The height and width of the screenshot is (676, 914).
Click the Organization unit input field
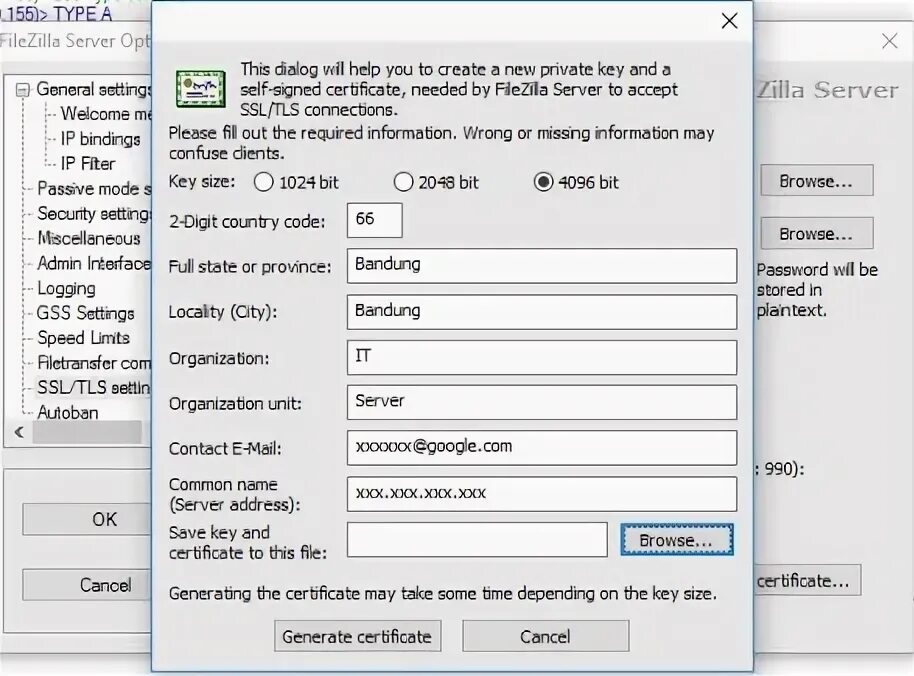pos(542,402)
